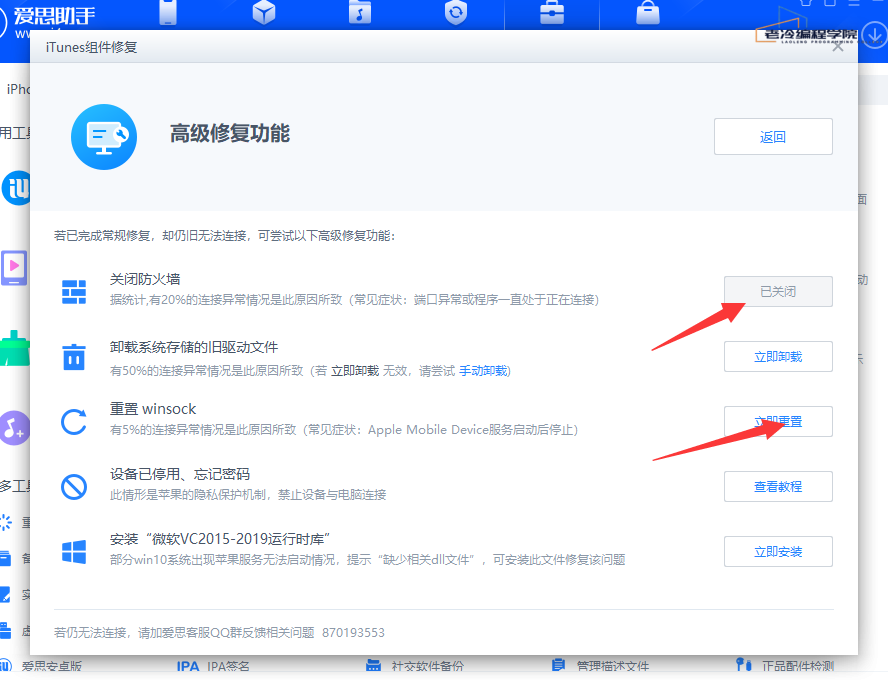Open the device (phone) tab icon in top bar
The width and height of the screenshot is (888, 680).
click(x=168, y=12)
